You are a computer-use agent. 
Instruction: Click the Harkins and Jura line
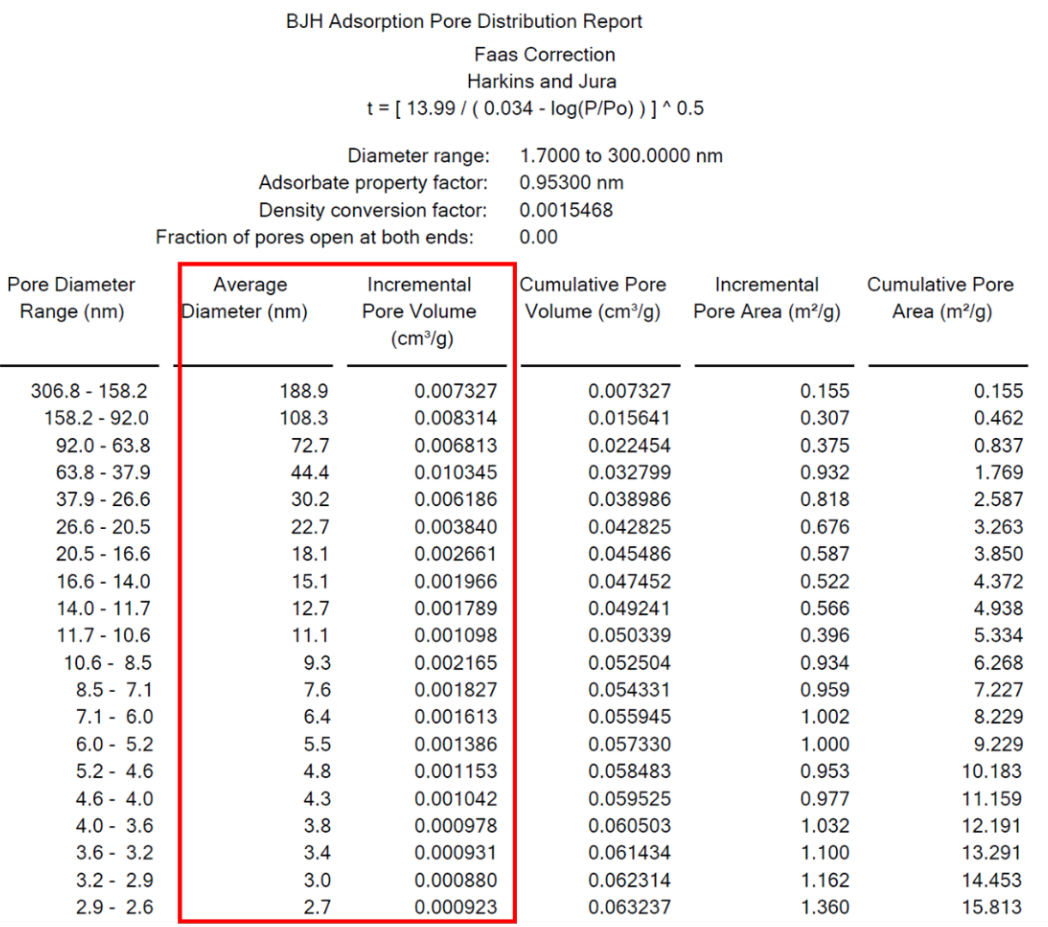(544, 81)
